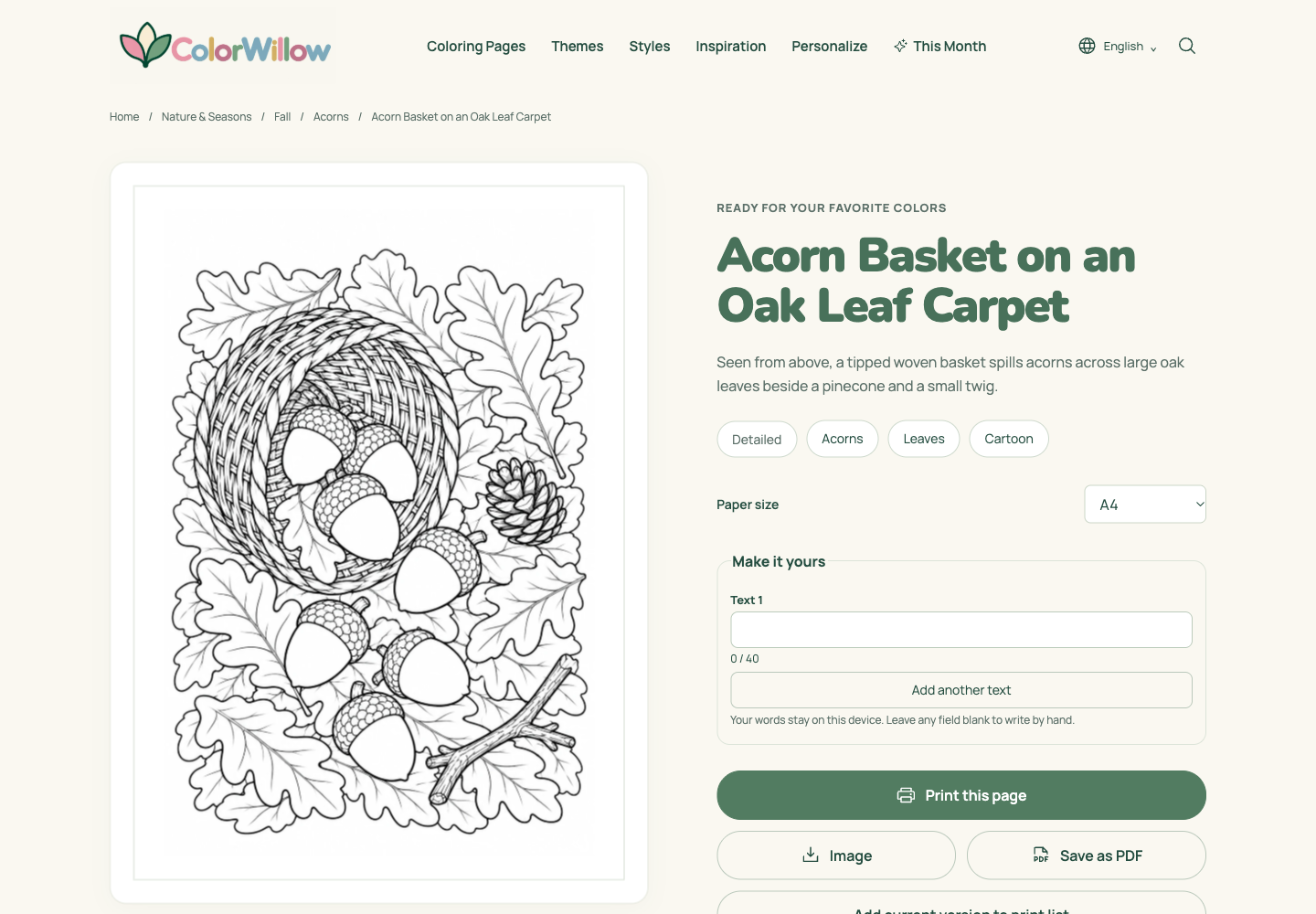Open the search magnifier icon
Screen dimensions: 1316x914
pos(1187,46)
